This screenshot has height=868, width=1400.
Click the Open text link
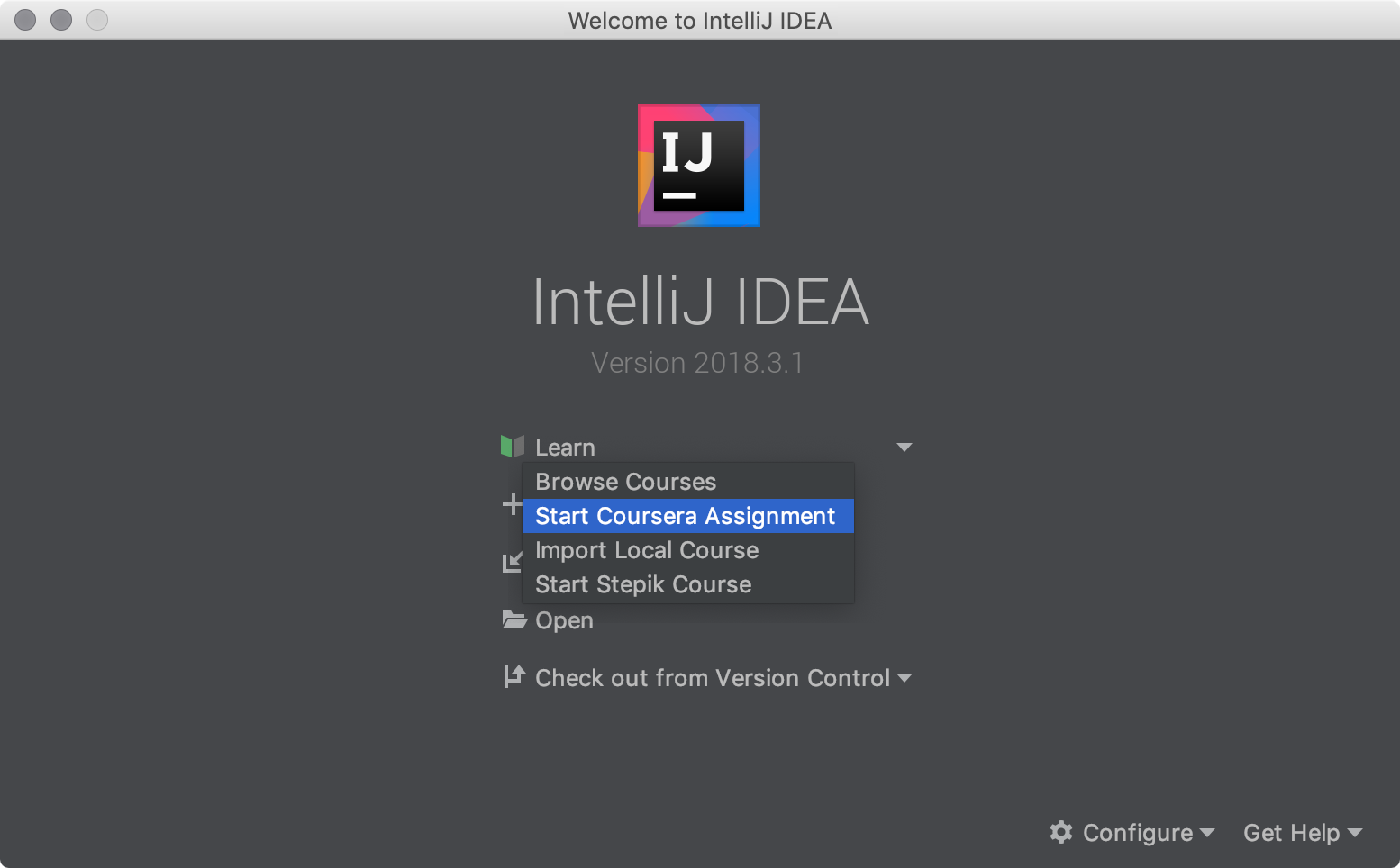[564, 621]
